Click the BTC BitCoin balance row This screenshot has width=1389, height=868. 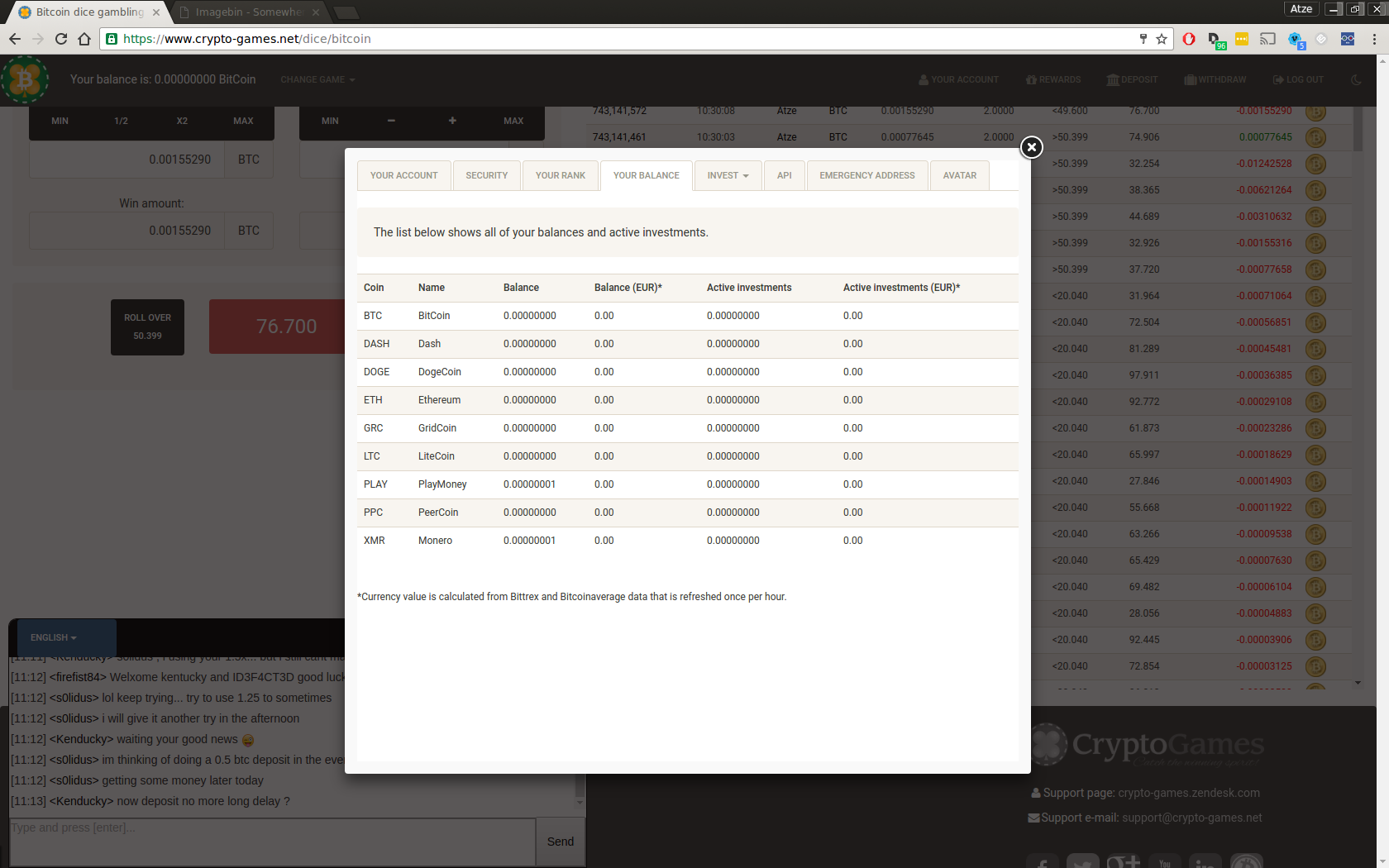pos(688,316)
